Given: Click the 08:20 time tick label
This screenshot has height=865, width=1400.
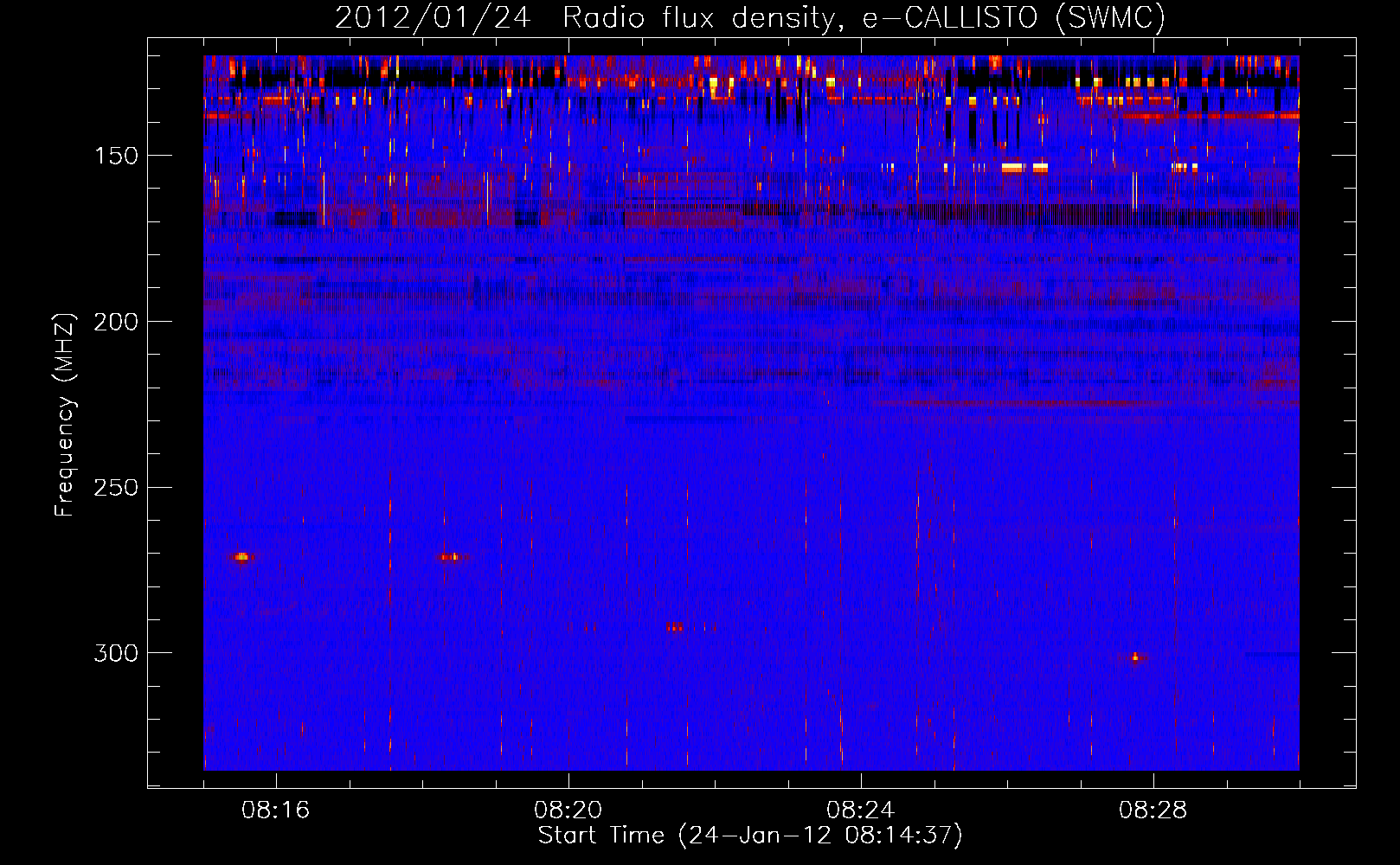Looking at the screenshot, I should point(568,811).
